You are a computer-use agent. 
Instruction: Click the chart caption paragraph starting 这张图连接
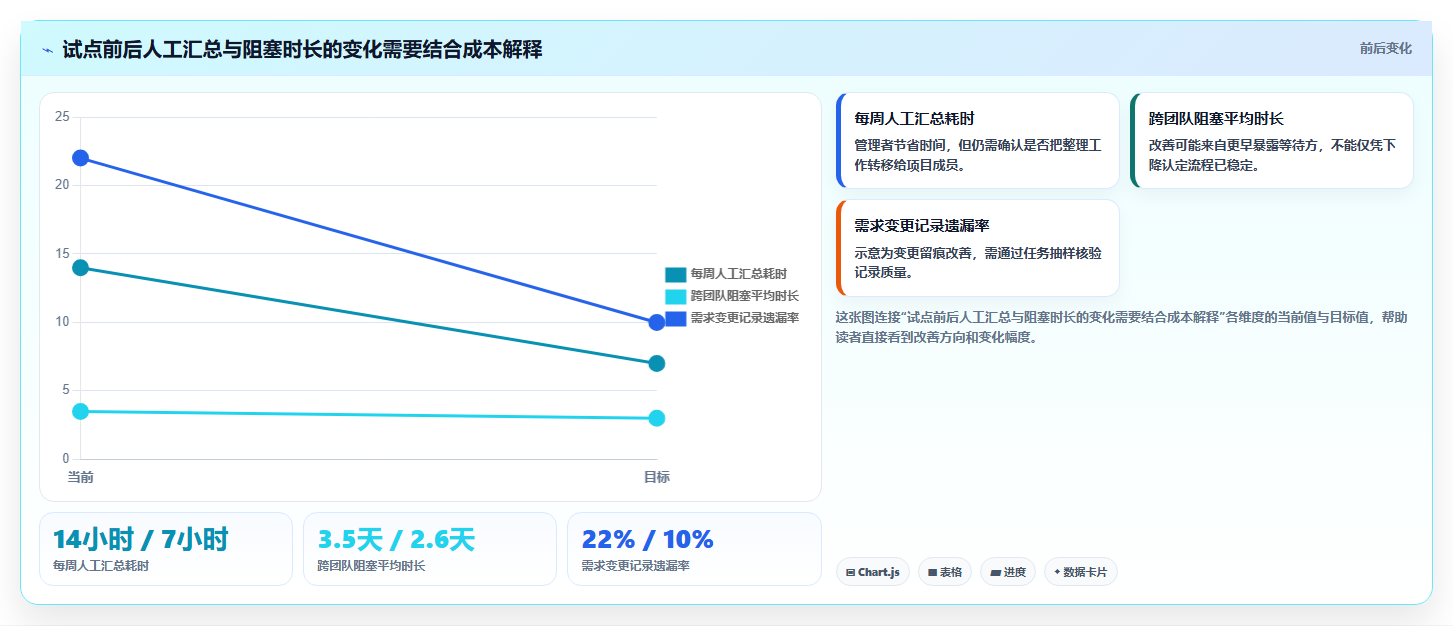pyautogui.click(x=1122, y=327)
